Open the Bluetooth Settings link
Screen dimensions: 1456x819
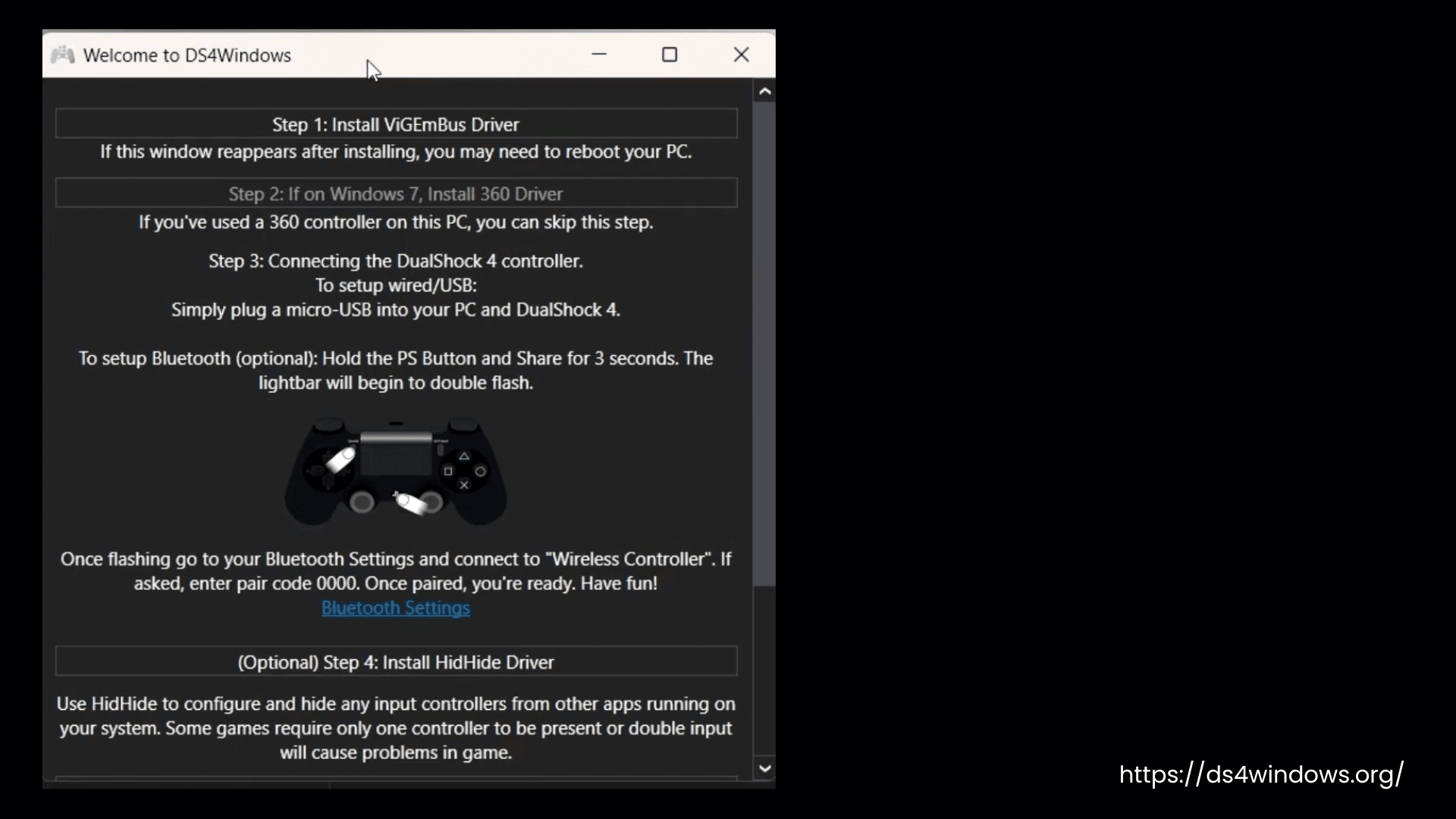pos(396,608)
